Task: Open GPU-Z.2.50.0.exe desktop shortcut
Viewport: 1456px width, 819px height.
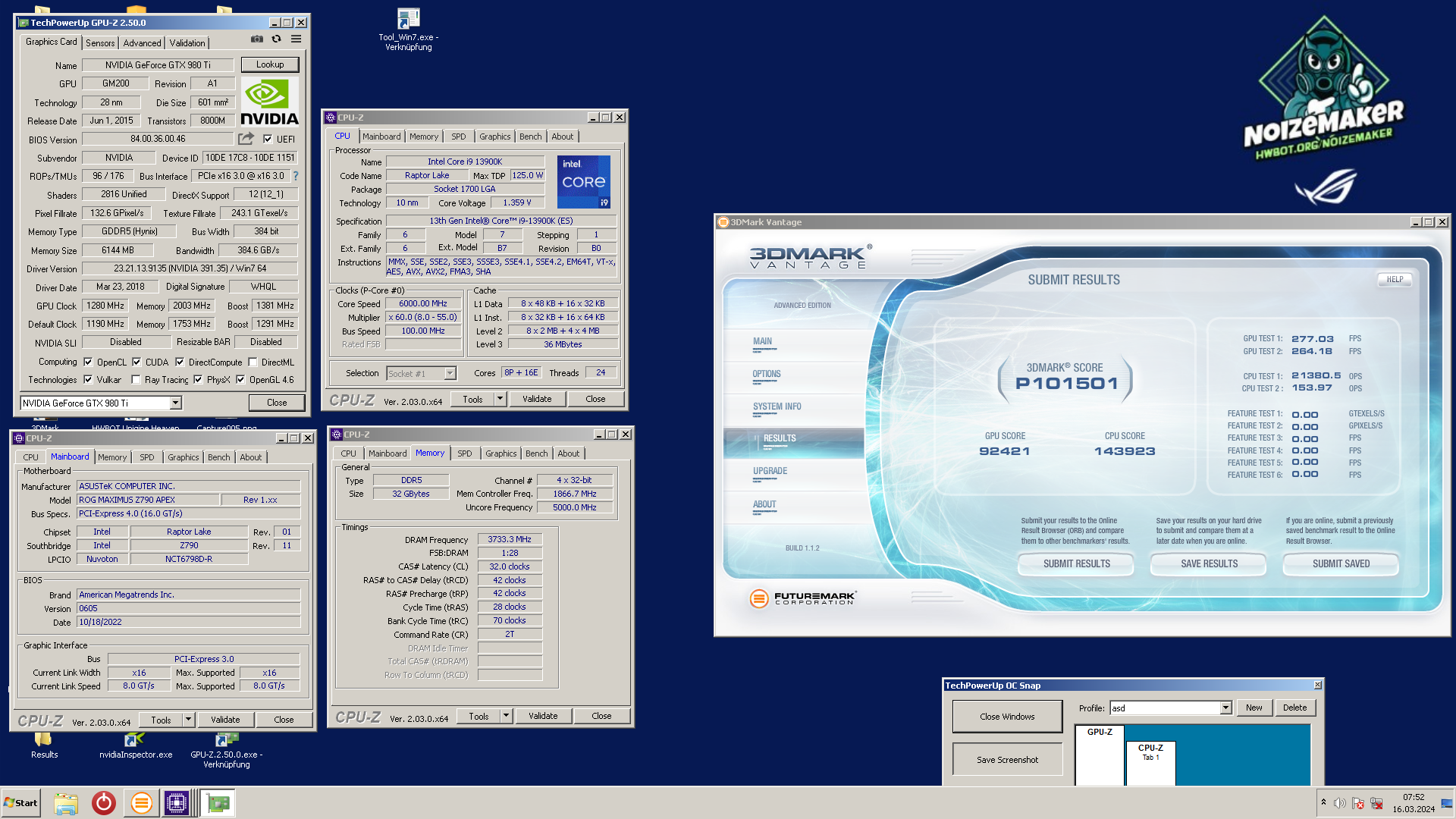Action: 226,750
